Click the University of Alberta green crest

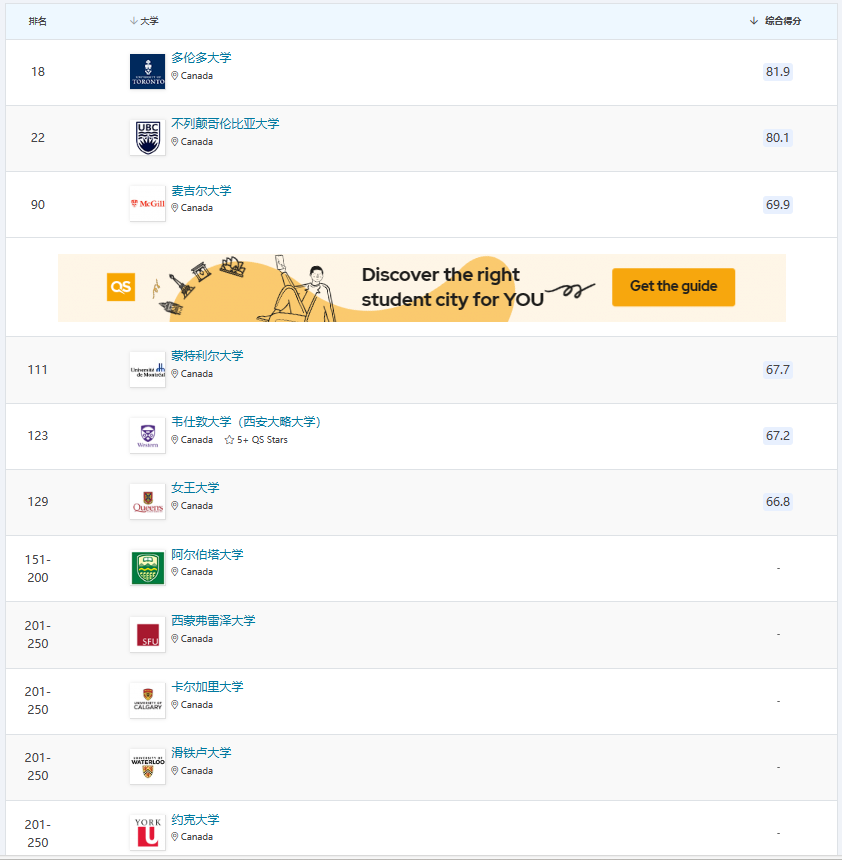(x=148, y=568)
